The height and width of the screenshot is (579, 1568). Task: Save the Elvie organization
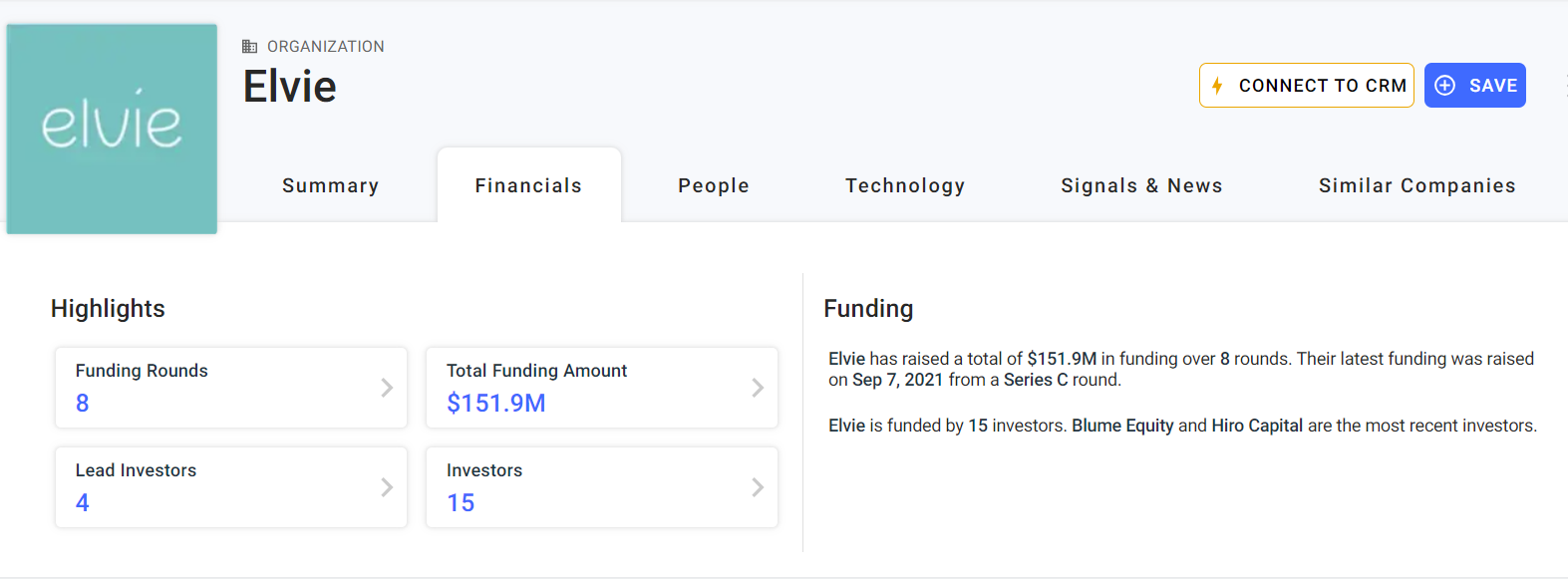point(1475,86)
